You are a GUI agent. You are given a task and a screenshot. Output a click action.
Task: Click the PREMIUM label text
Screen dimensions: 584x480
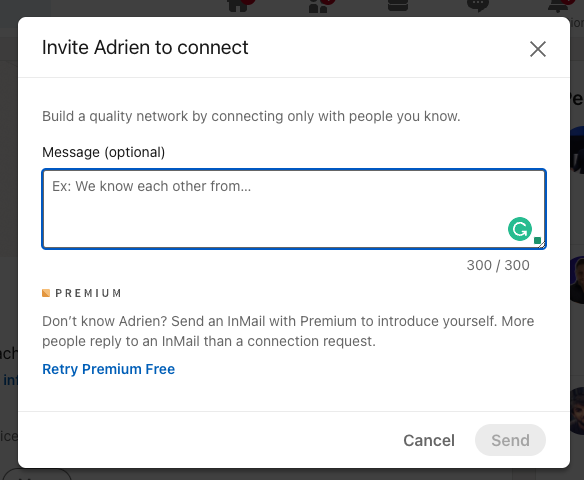[x=88, y=293]
